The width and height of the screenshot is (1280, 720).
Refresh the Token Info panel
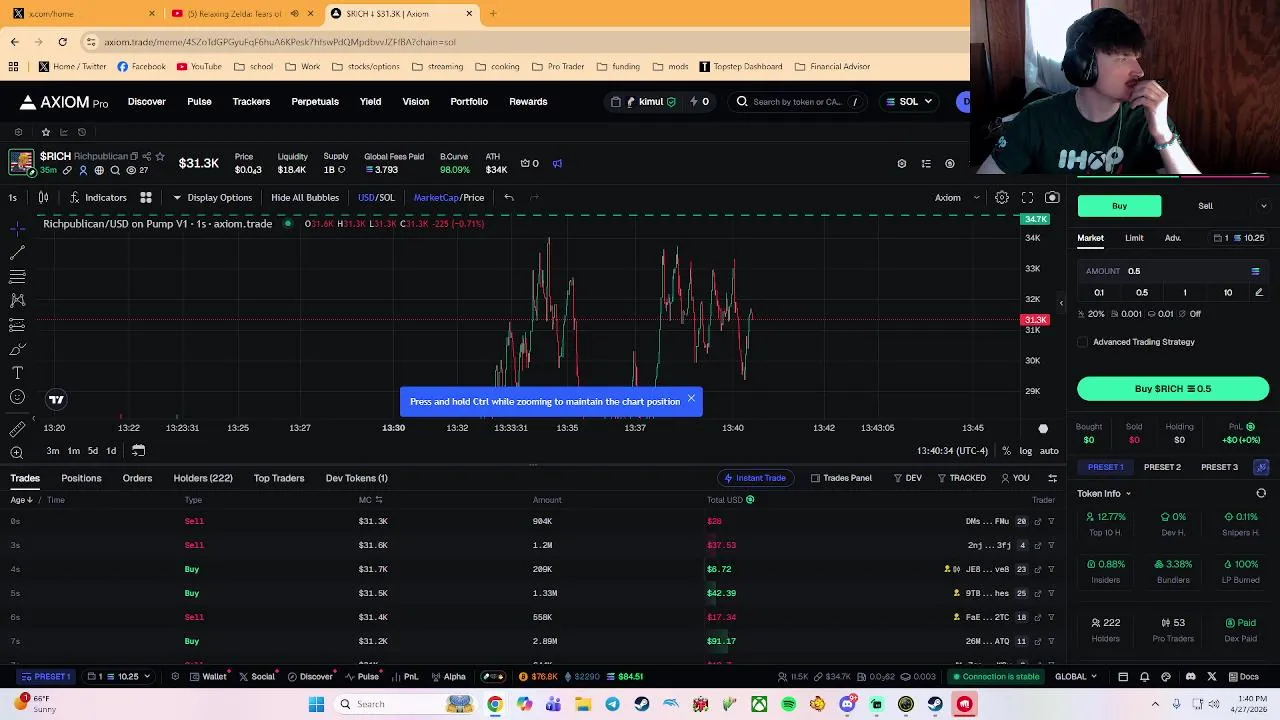1261,493
